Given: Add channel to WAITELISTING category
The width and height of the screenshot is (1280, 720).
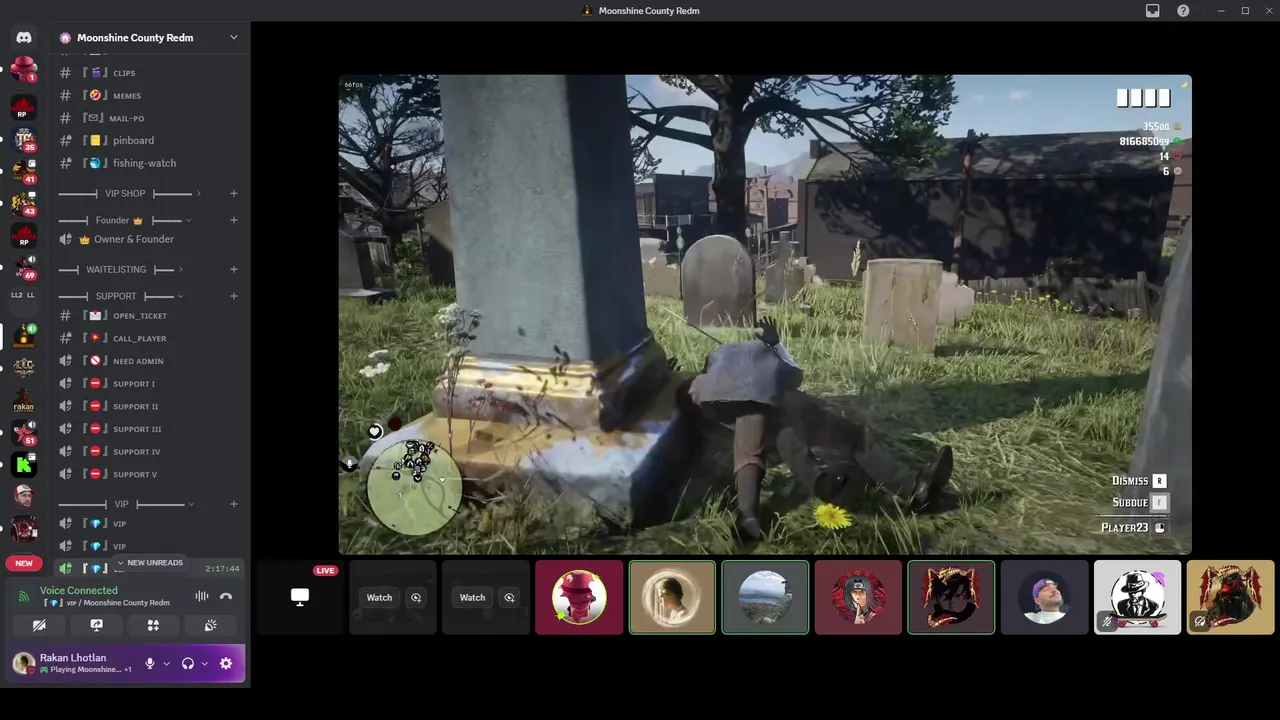Looking at the screenshot, I should point(234,269).
